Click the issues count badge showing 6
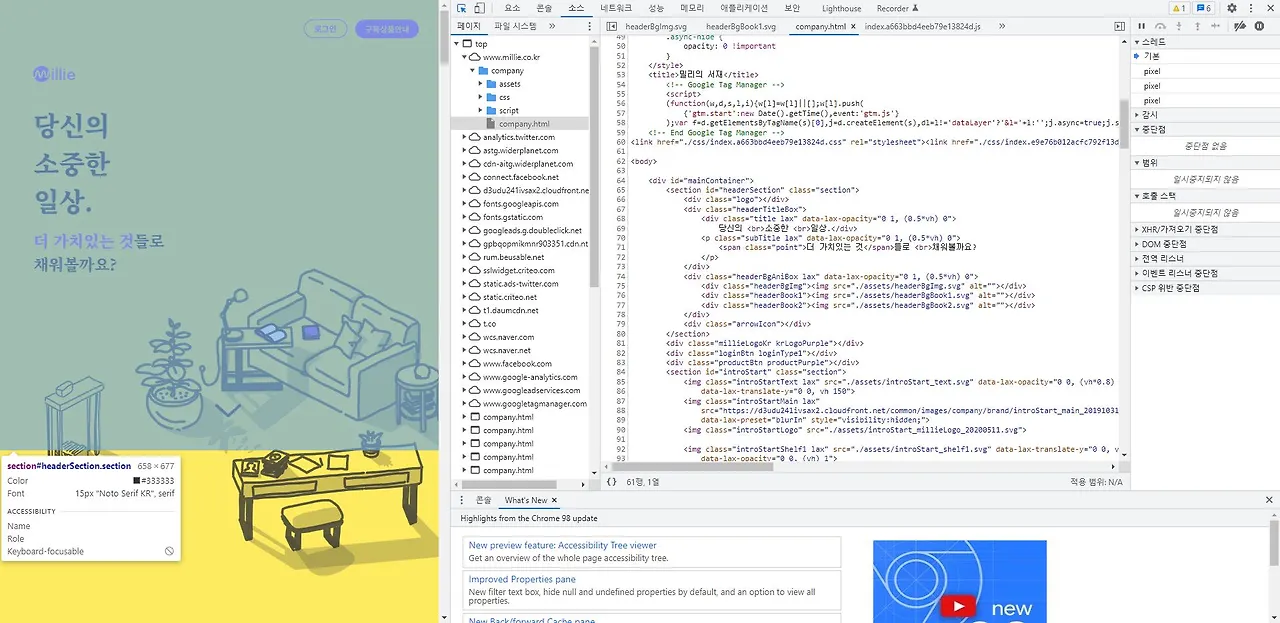This screenshot has height=623, width=1280. (x=1204, y=8)
